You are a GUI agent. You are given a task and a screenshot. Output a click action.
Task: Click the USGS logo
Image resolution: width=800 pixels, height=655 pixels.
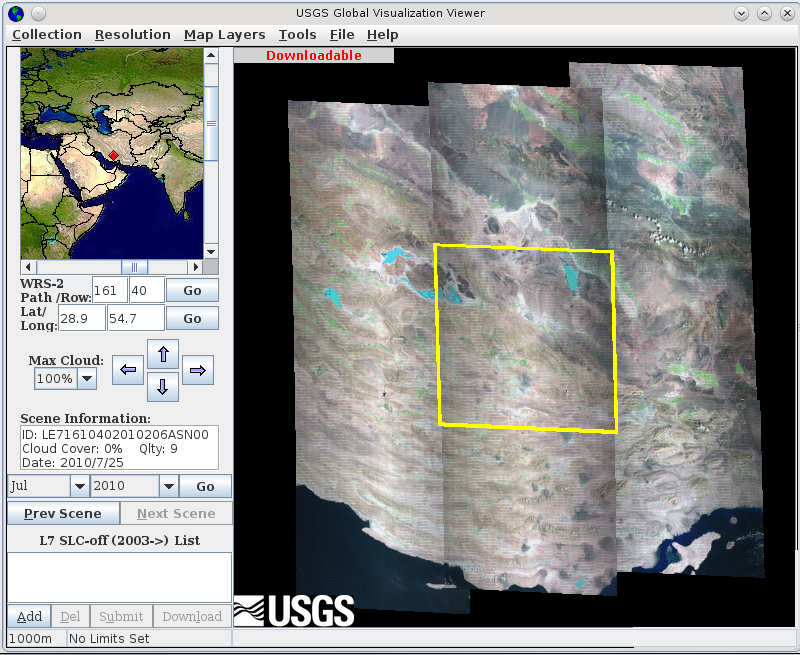[x=294, y=611]
